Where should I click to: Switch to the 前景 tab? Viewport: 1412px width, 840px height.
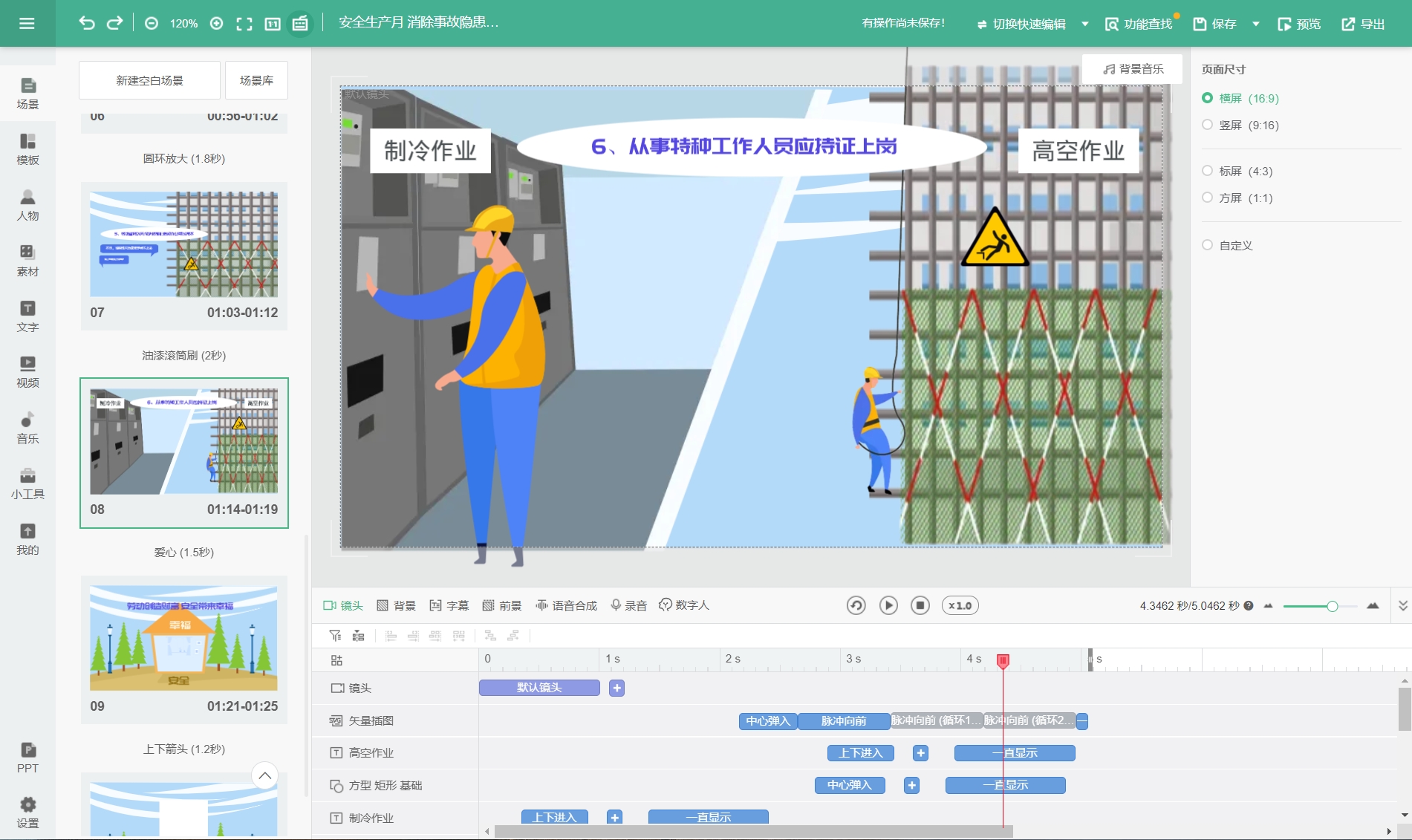[x=502, y=605]
